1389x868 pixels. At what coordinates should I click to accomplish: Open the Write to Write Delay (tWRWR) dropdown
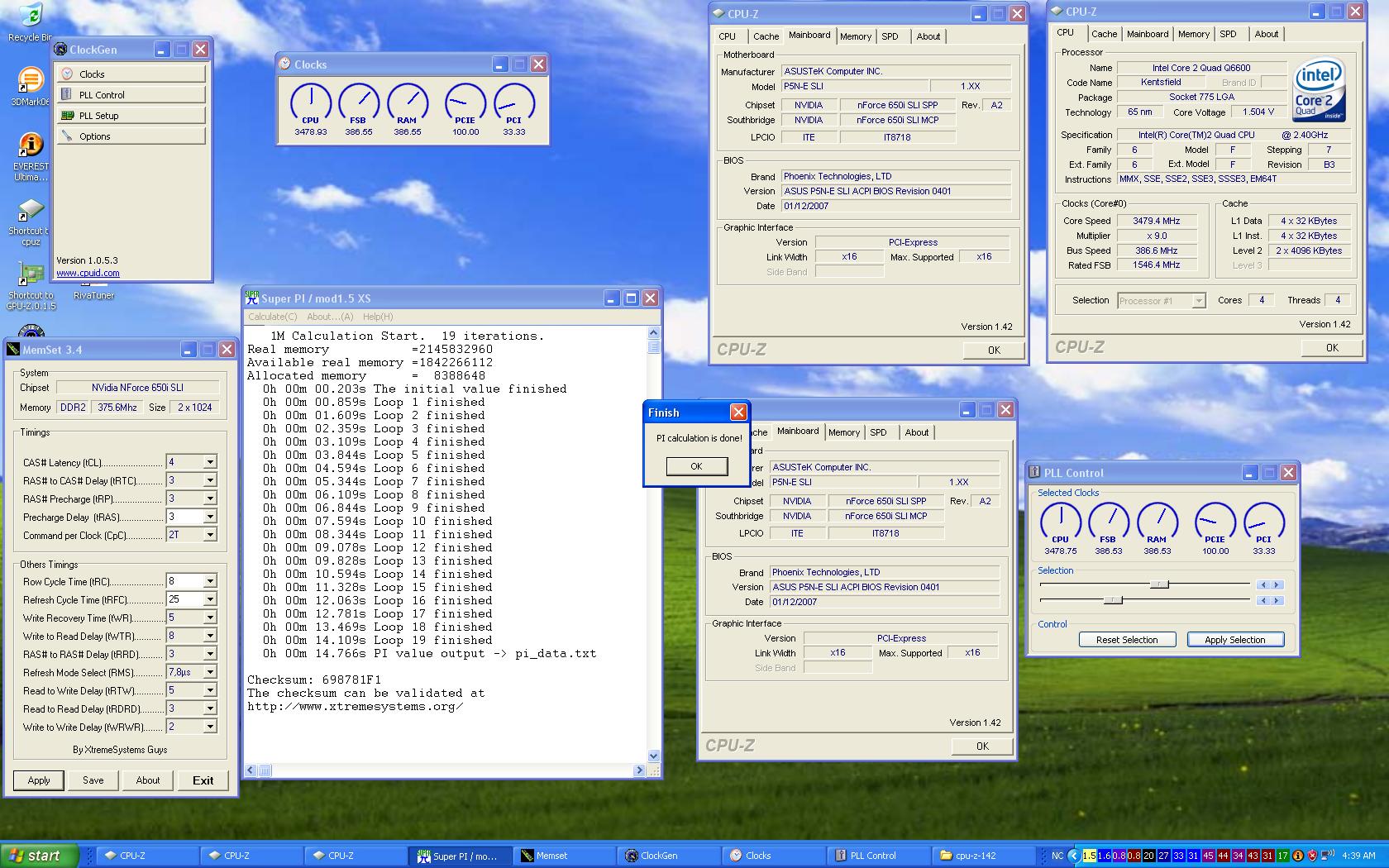(x=210, y=727)
